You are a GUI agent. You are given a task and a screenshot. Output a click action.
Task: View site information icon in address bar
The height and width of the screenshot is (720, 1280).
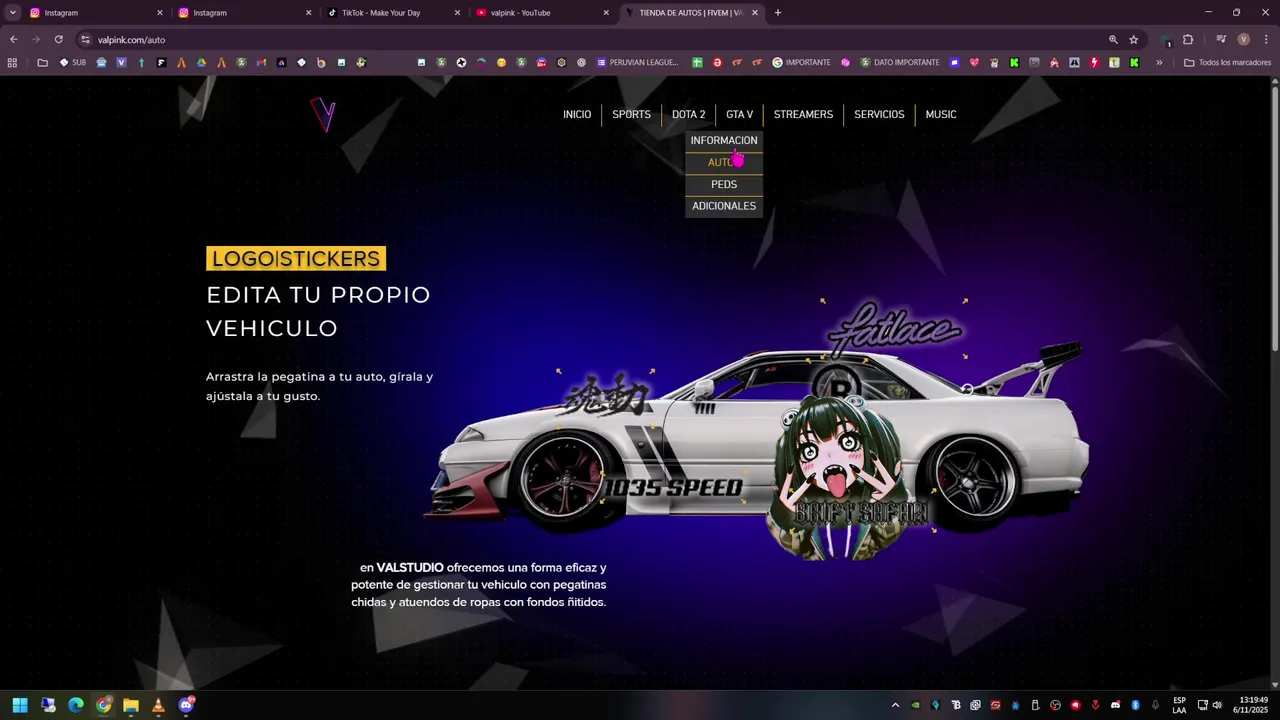tap(86, 40)
